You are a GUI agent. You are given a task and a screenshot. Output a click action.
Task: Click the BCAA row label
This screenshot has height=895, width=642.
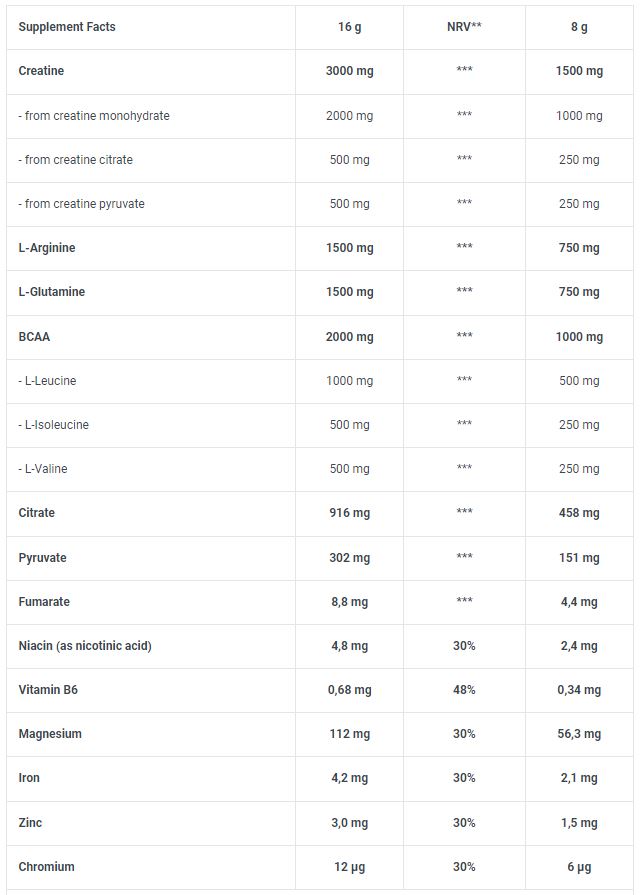pos(34,337)
